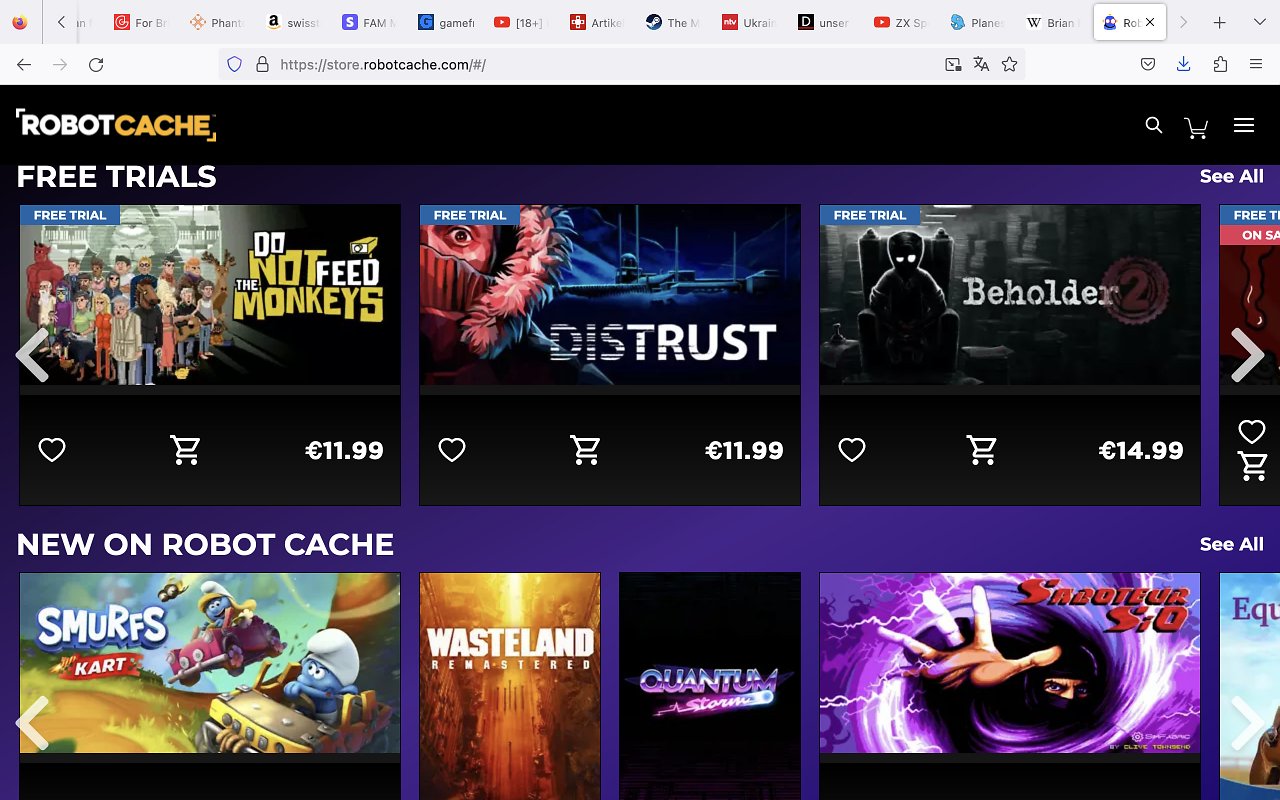This screenshot has width=1280, height=800.
Task: Switch to the Ukrain ntv tab
Action: pyautogui.click(x=750, y=22)
